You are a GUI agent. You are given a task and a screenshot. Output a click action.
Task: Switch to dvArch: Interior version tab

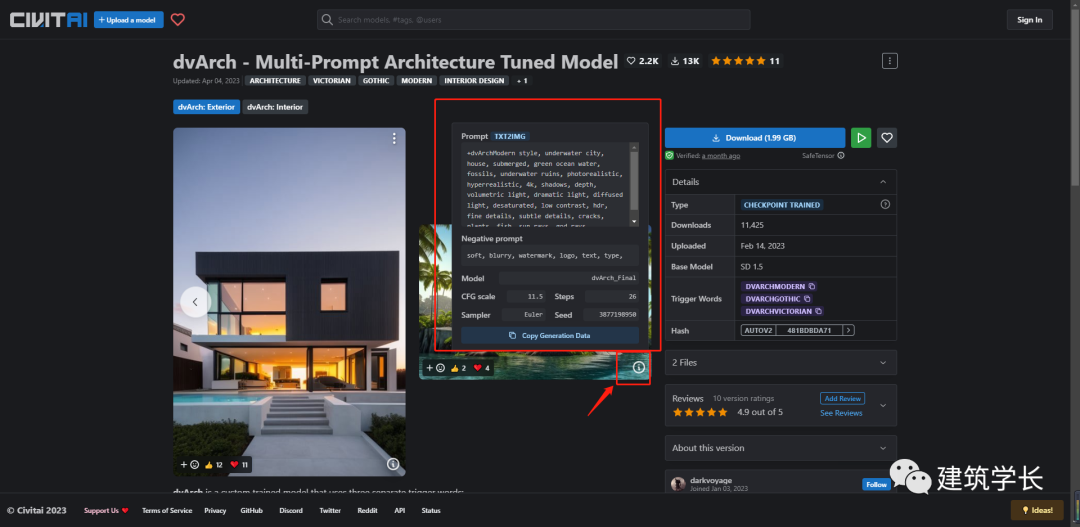(275, 107)
